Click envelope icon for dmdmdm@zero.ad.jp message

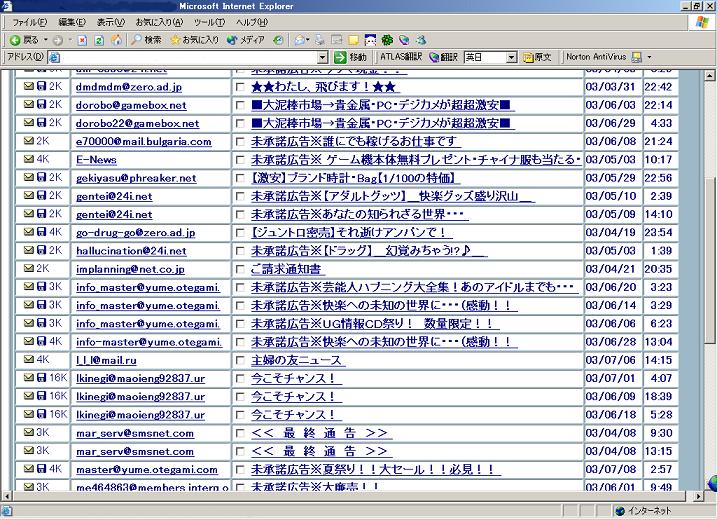(x=29, y=87)
